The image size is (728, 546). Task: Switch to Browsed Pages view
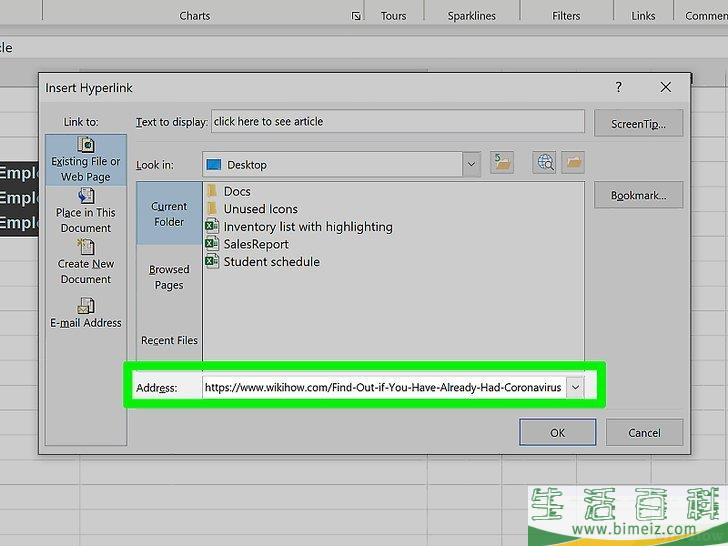pyautogui.click(x=169, y=277)
